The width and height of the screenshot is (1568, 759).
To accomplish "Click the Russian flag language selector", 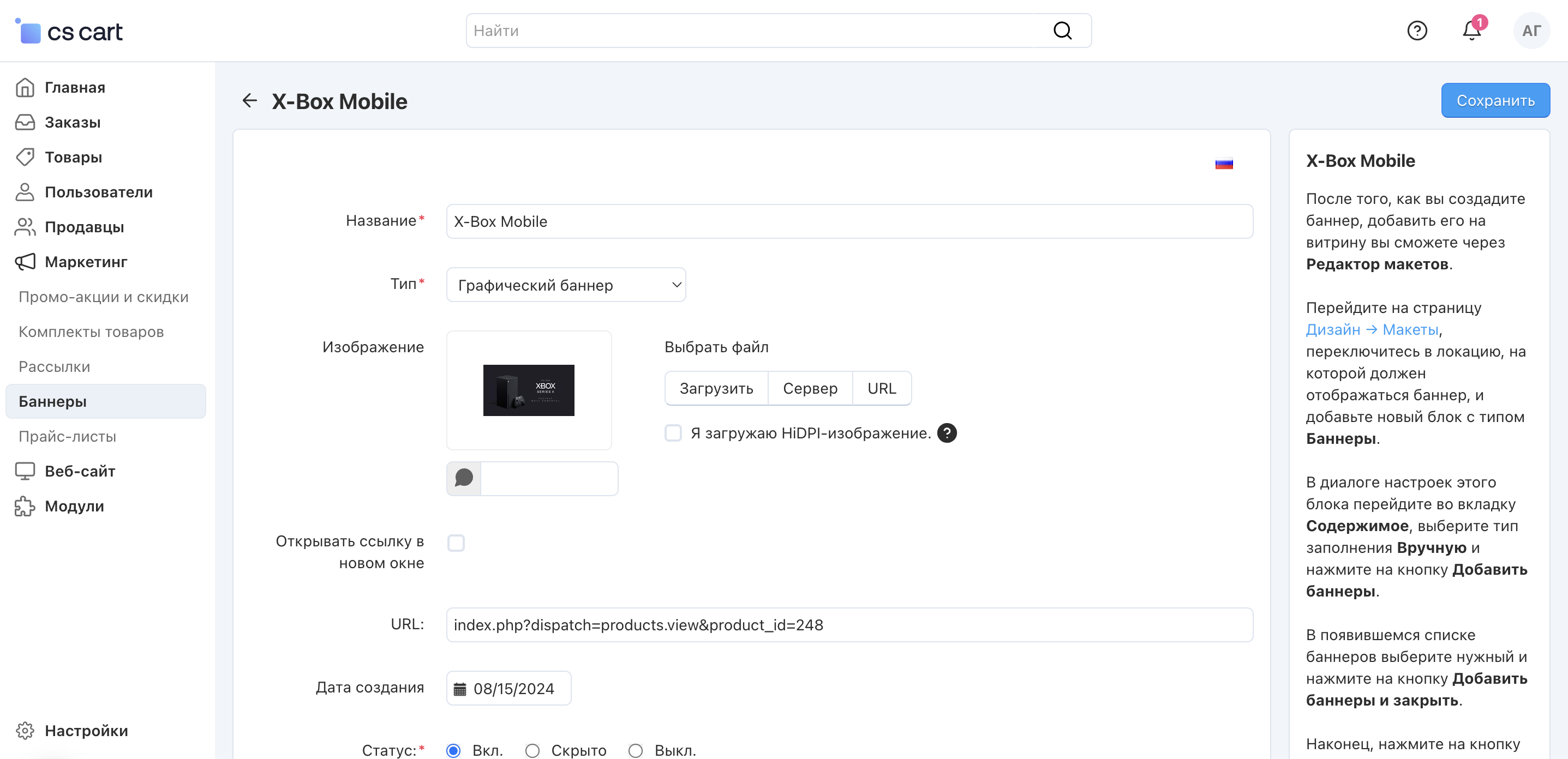I will coord(1224,164).
